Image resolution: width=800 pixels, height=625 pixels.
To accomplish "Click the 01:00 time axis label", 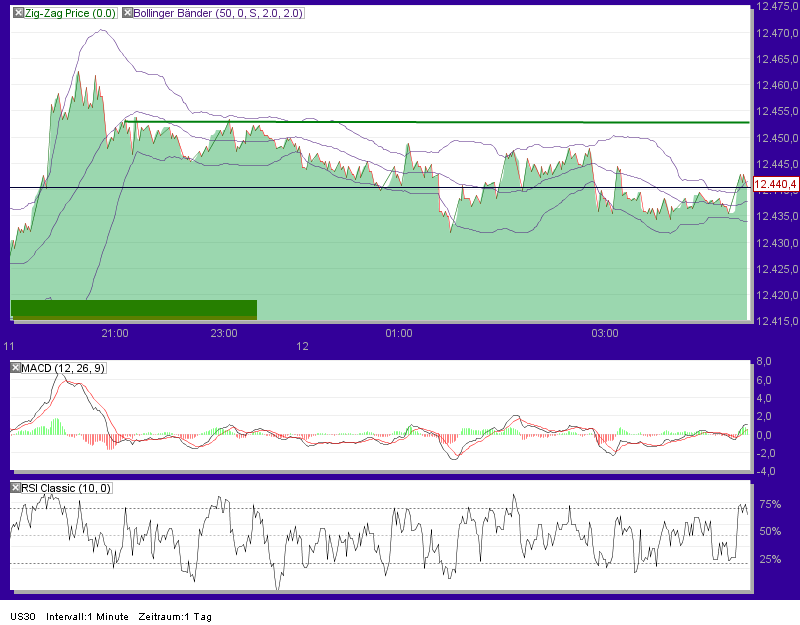I will (x=399, y=334).
